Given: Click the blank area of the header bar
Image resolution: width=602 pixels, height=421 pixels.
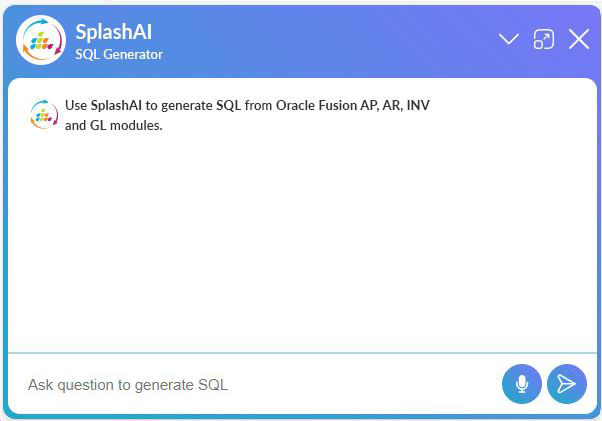Looking at the screenshot, I should [x=330, y=40].
